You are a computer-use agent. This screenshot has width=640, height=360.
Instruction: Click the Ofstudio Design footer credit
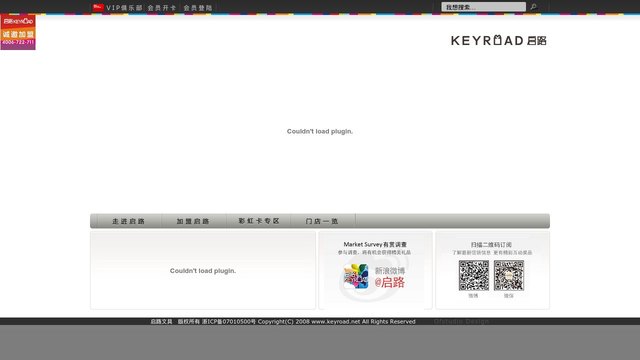[461, 322]
